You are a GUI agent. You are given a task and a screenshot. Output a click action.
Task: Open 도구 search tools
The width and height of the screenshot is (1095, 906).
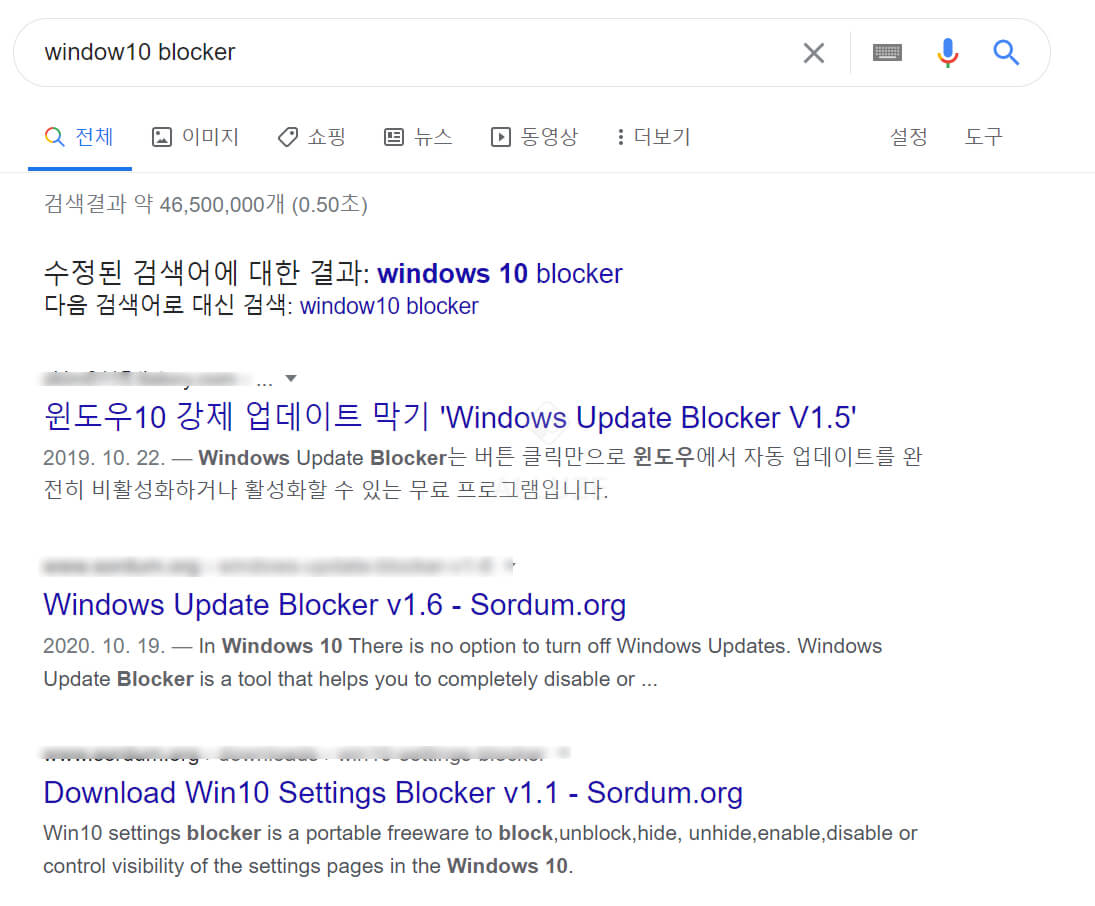[x=983, y=137]
